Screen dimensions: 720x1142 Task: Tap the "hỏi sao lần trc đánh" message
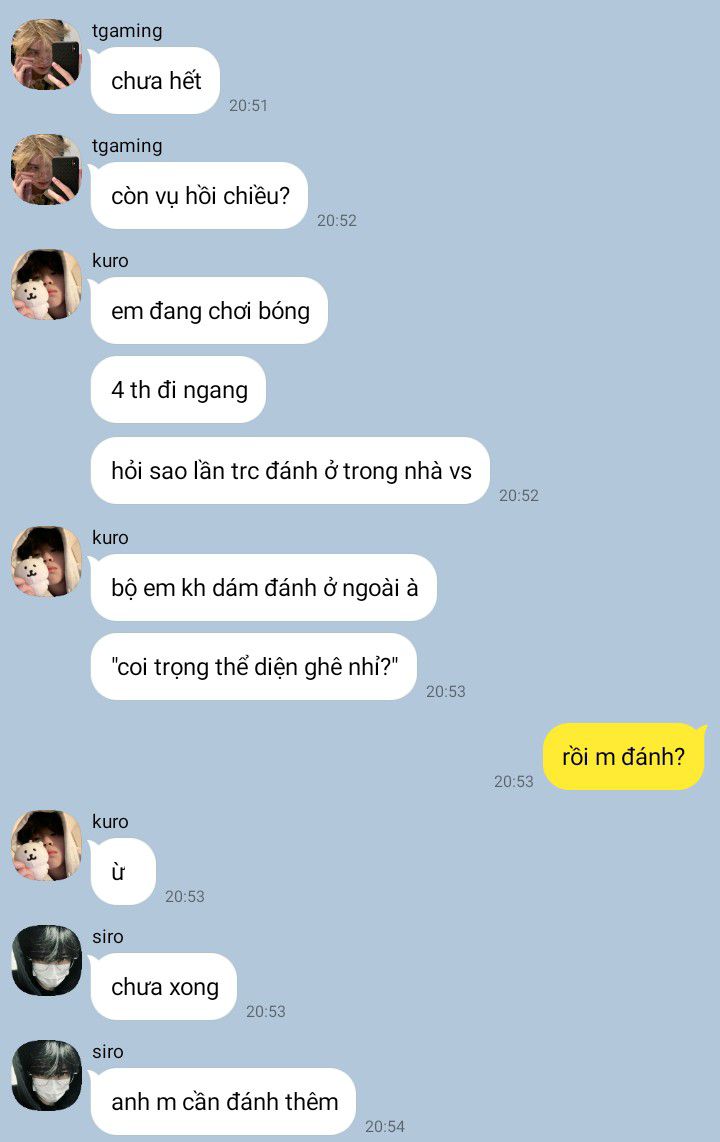click(290, 470)
